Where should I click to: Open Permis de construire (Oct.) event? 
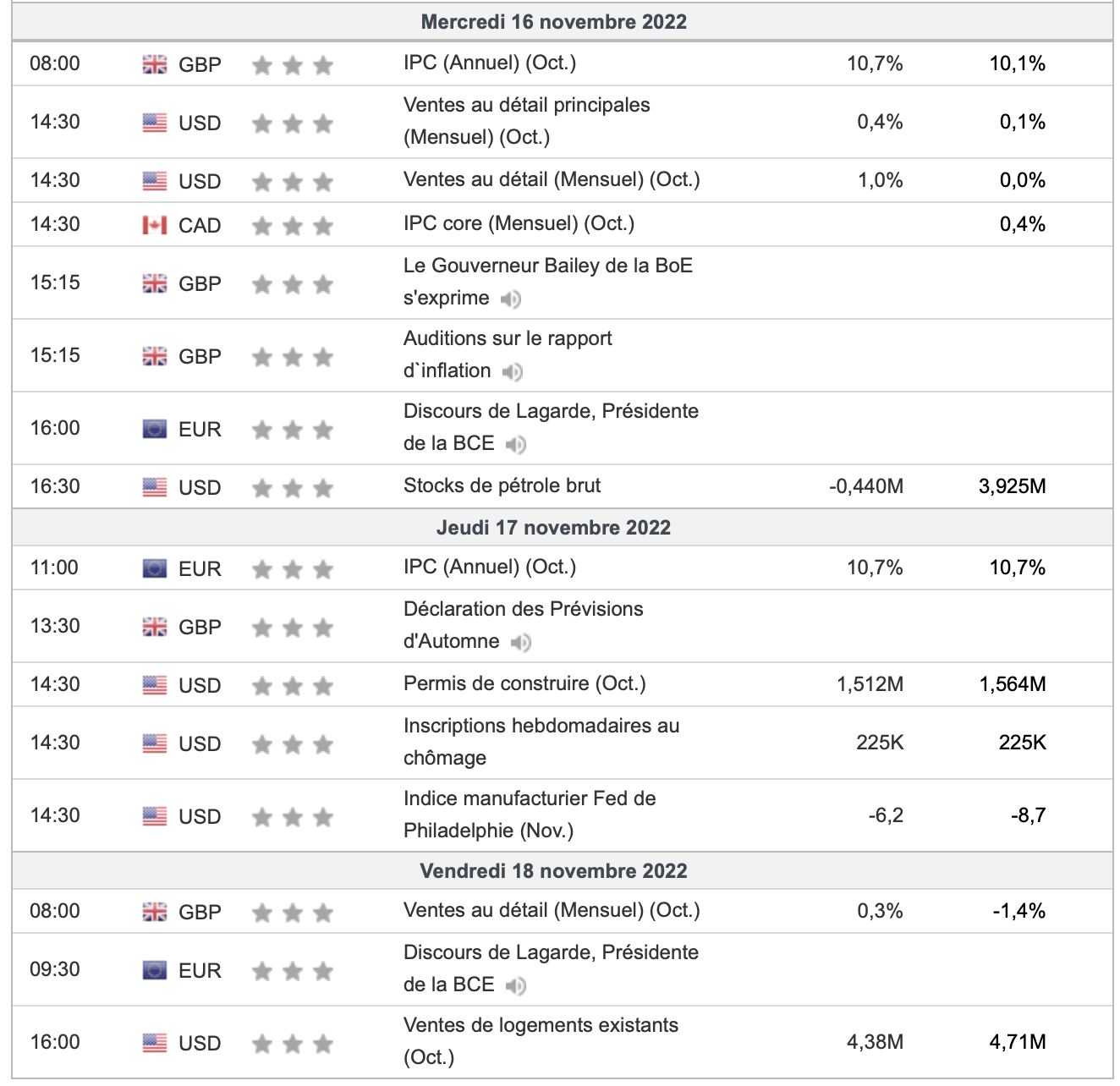[524, 683]
